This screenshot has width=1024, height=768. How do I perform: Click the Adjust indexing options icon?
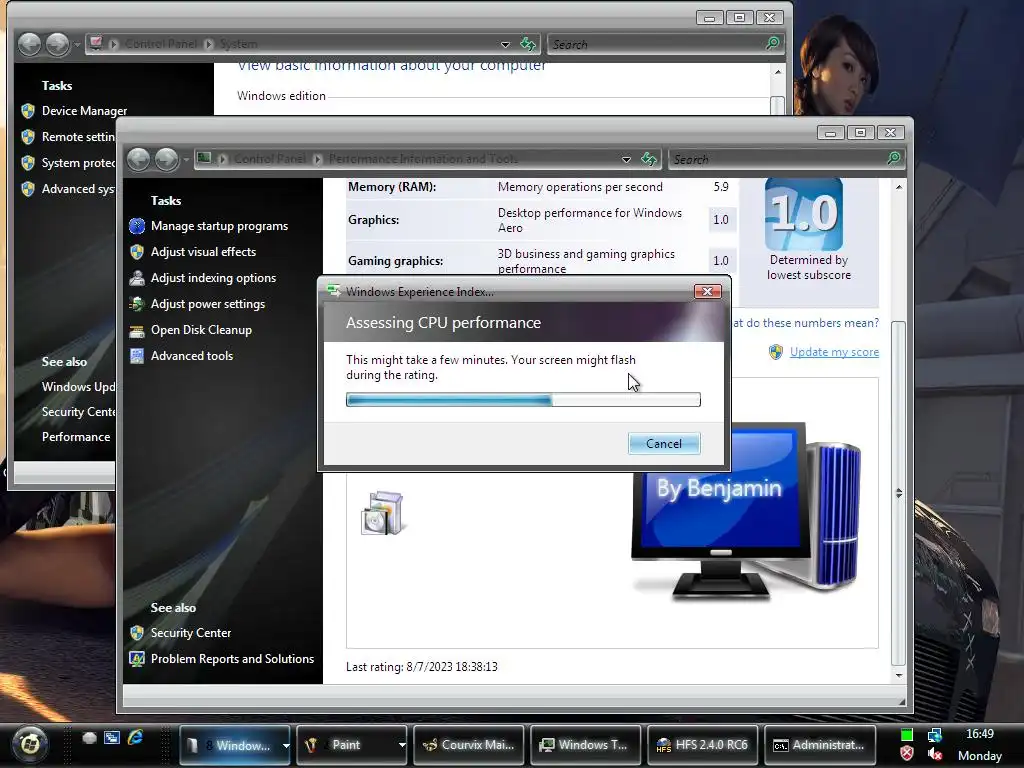[137, 278]
